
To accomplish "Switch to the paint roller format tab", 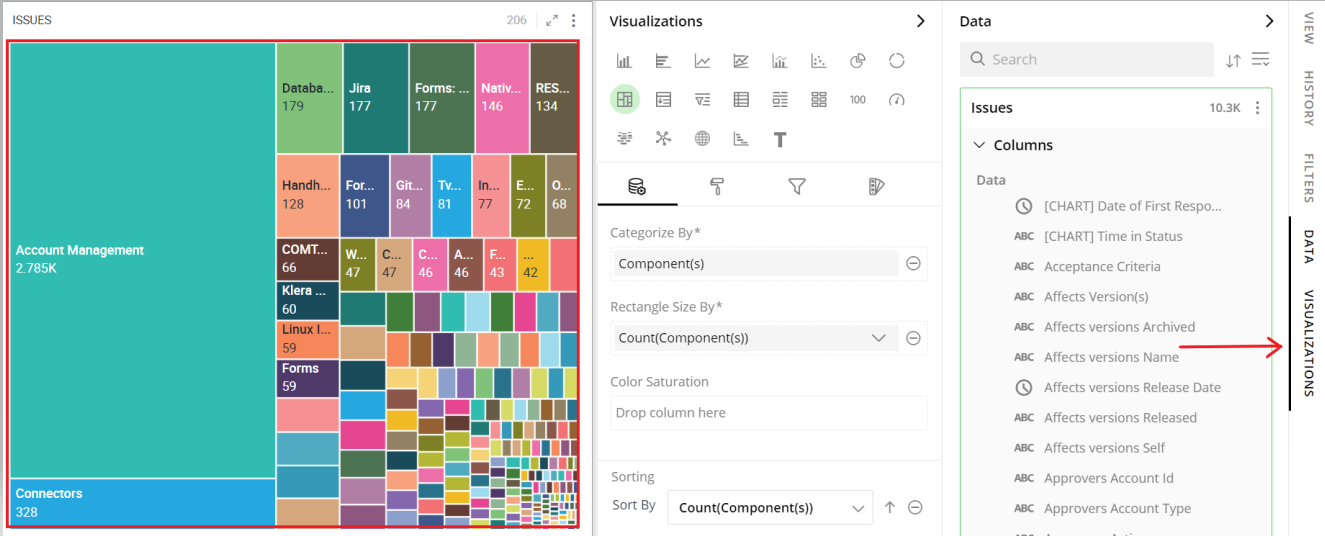I will [716, 186].
